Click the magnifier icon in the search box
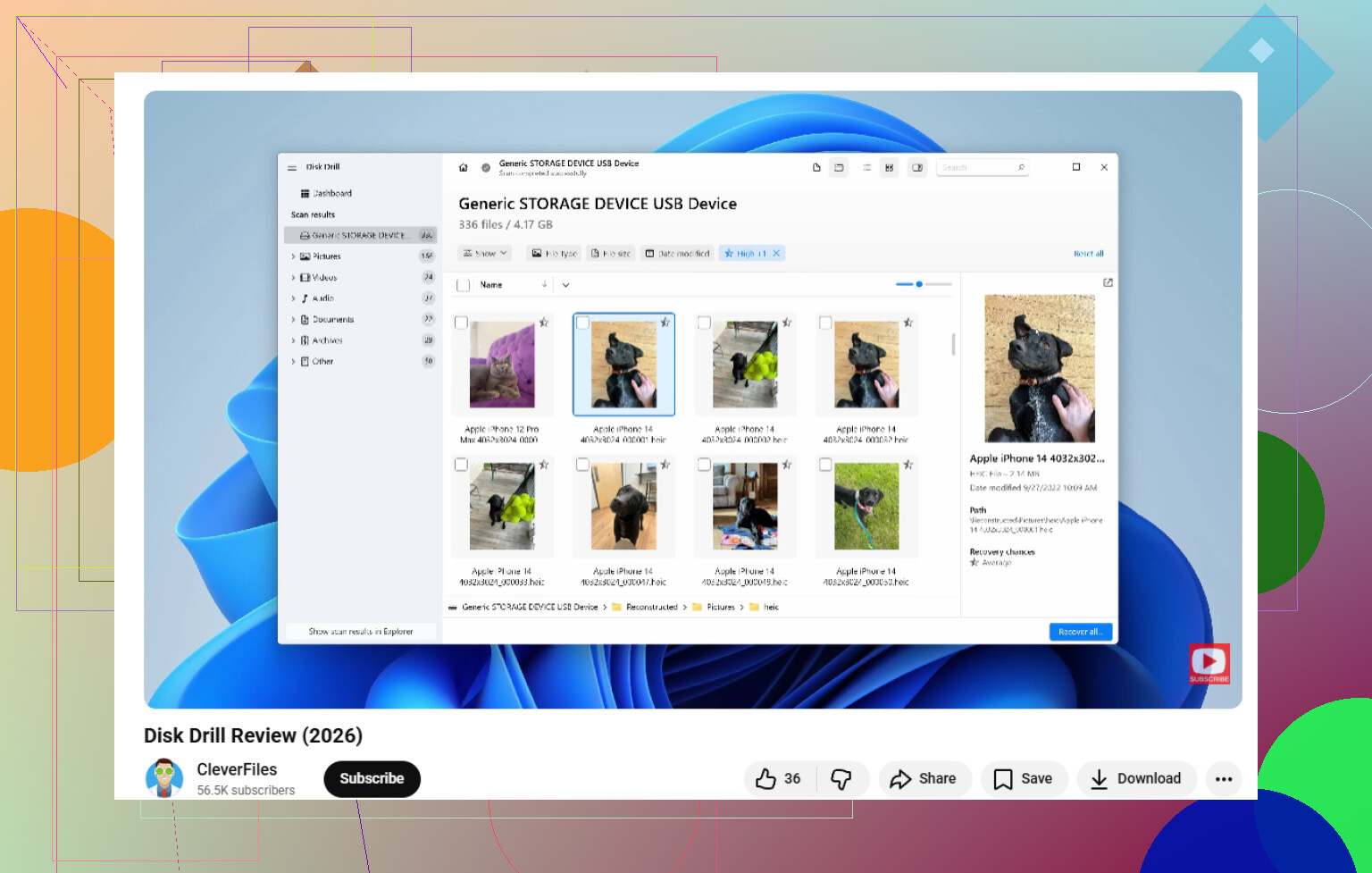Image resolution: width=1372 pixels, height=873 pixels. [x=1021, y=167]
